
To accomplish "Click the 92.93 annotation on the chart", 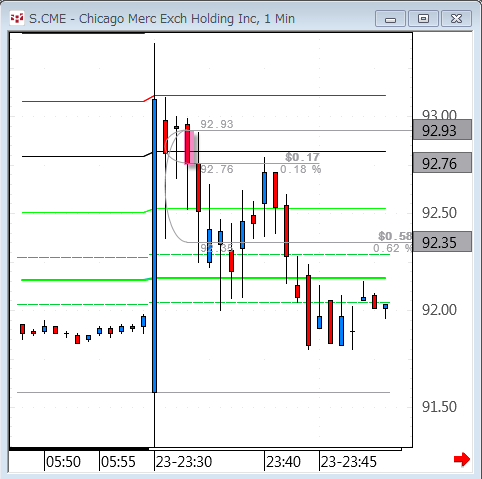I will [217, 124].
